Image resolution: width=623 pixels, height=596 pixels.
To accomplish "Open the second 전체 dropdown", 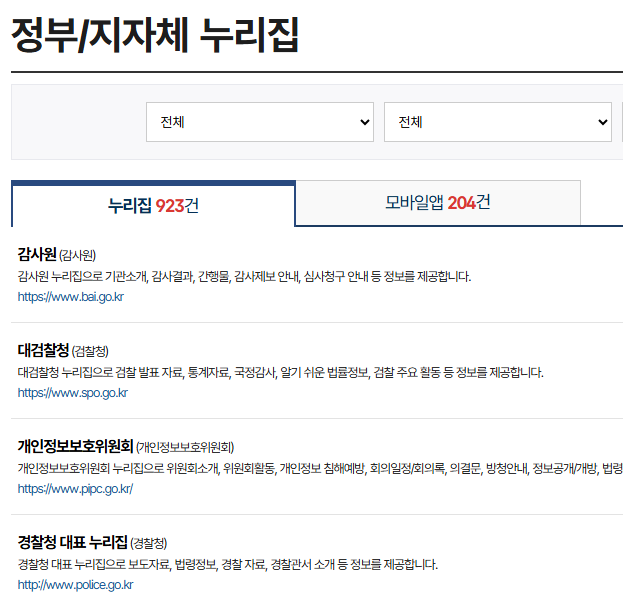I will tap(497, 122).
